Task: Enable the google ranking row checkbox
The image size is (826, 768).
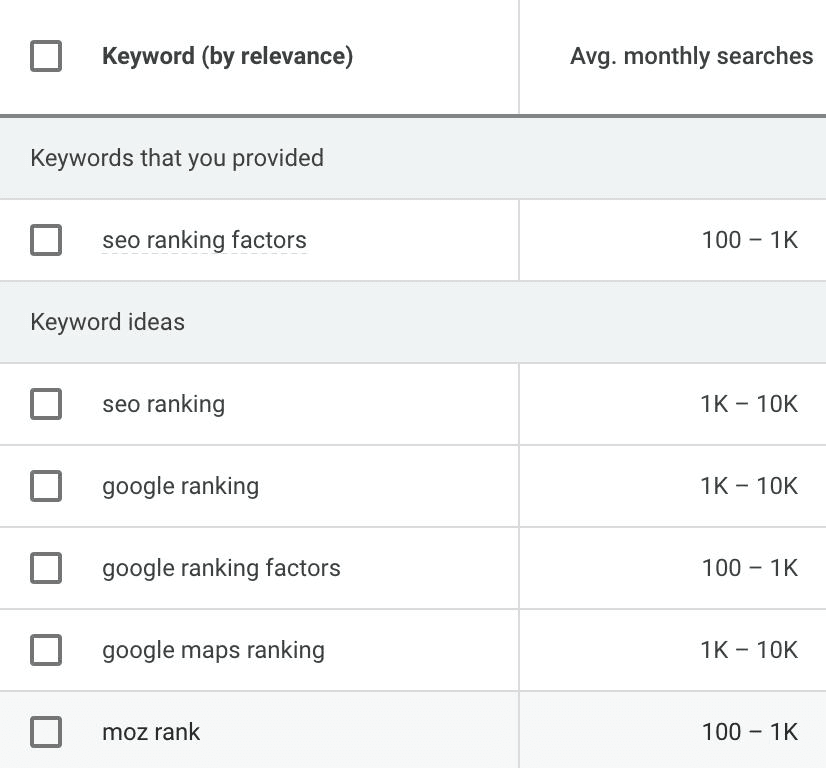Action: point(46,486)
